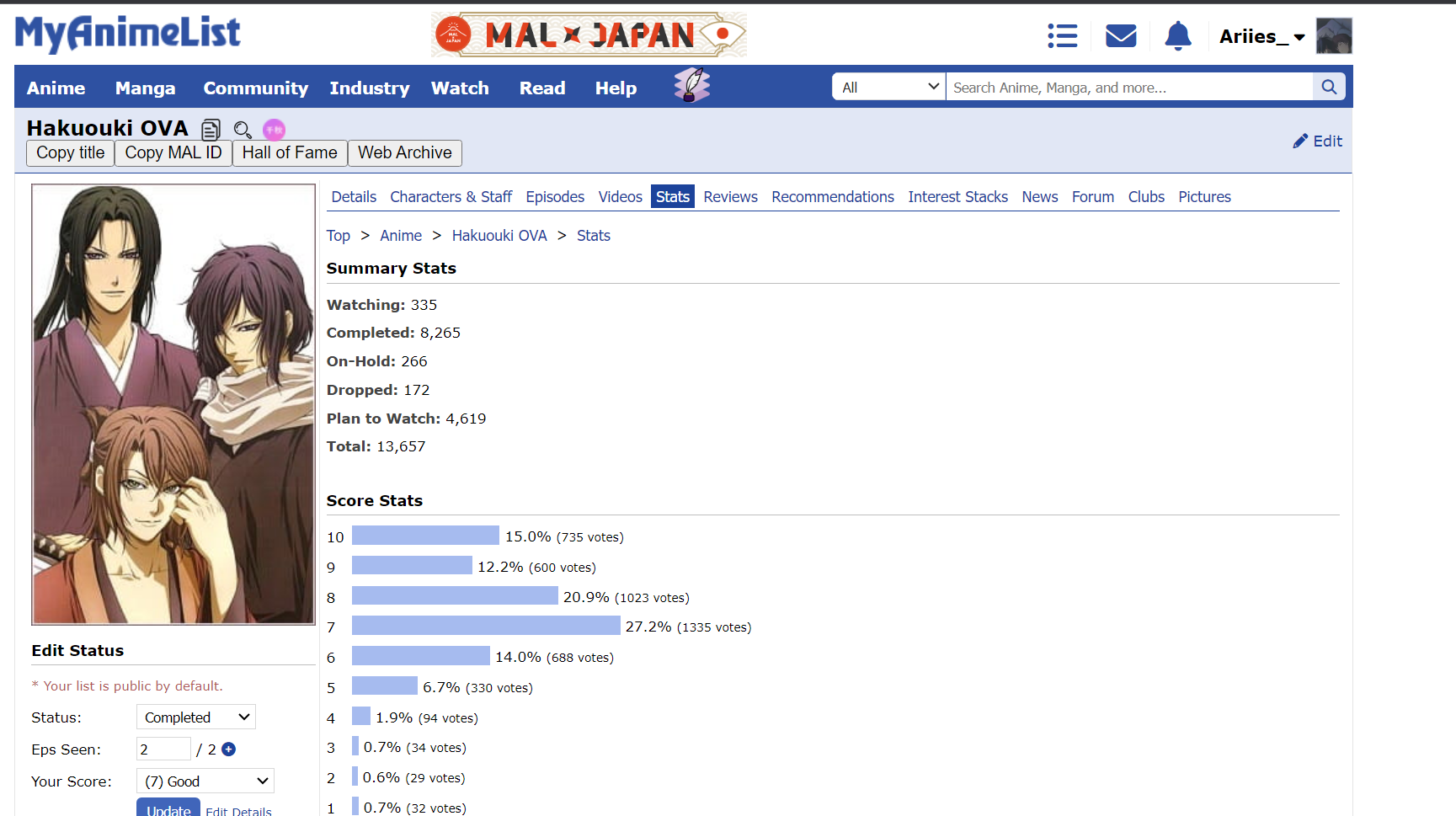Increment episodes seen with the plus icon
Image resolution: width=1456 pixels, height=816 pixels.
point(228,749)
